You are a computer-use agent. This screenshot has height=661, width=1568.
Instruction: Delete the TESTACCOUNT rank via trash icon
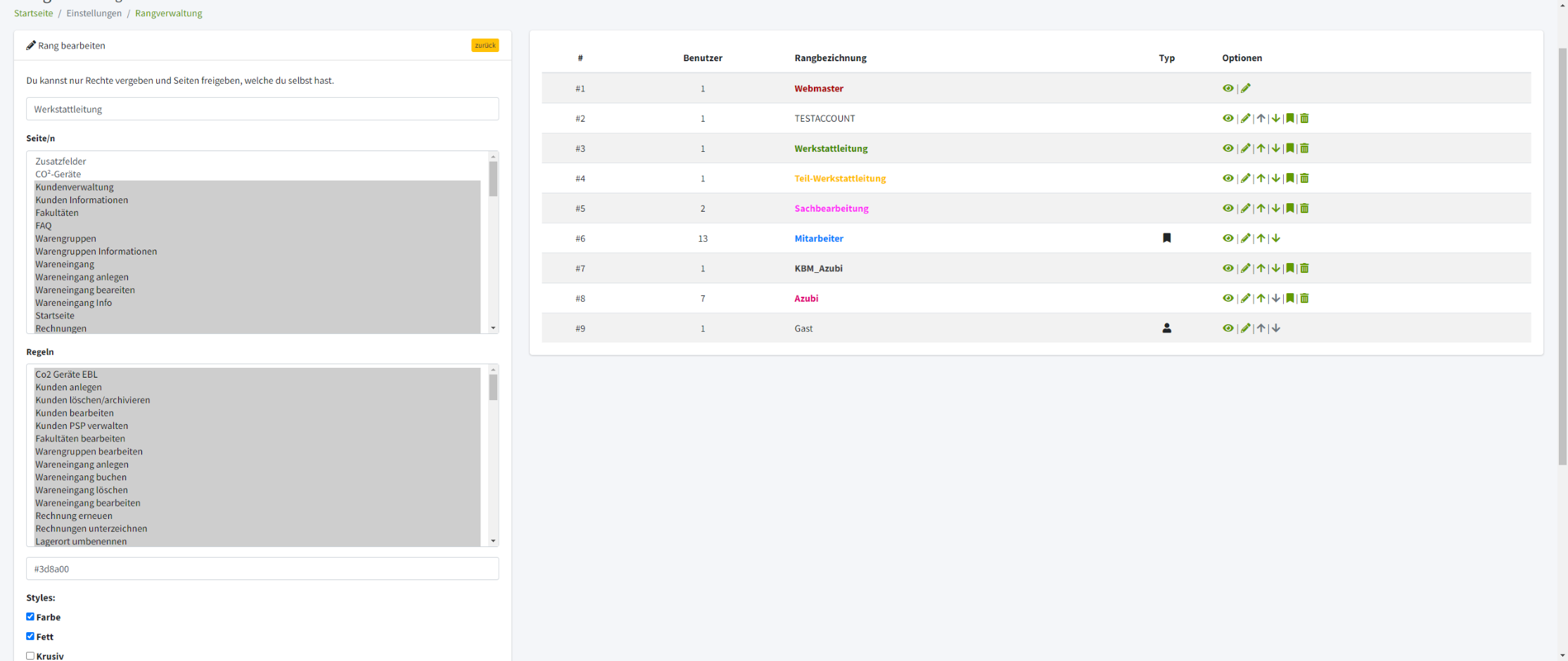[1304, 118]
